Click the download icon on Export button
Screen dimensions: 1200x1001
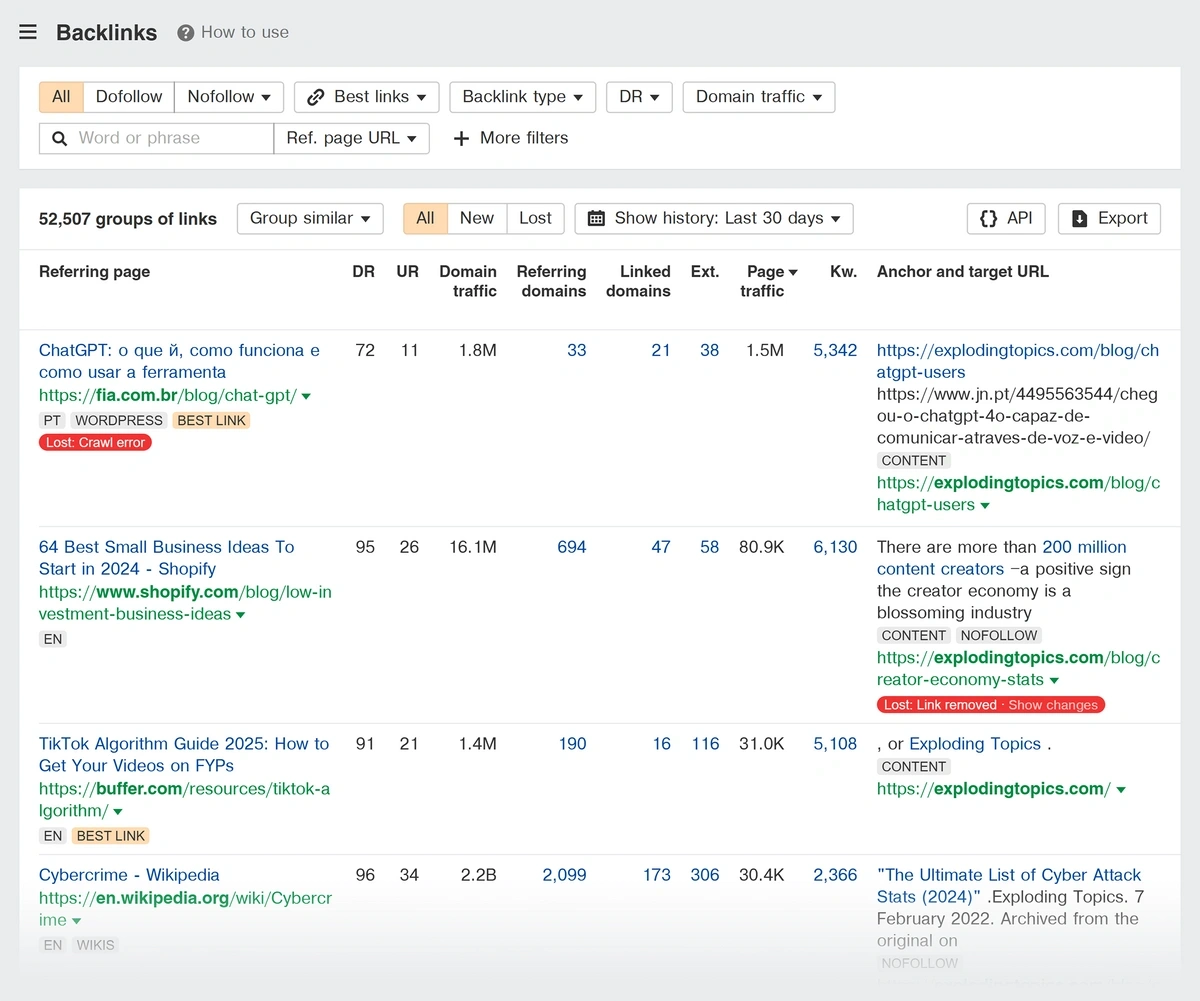click(1079, 218)
